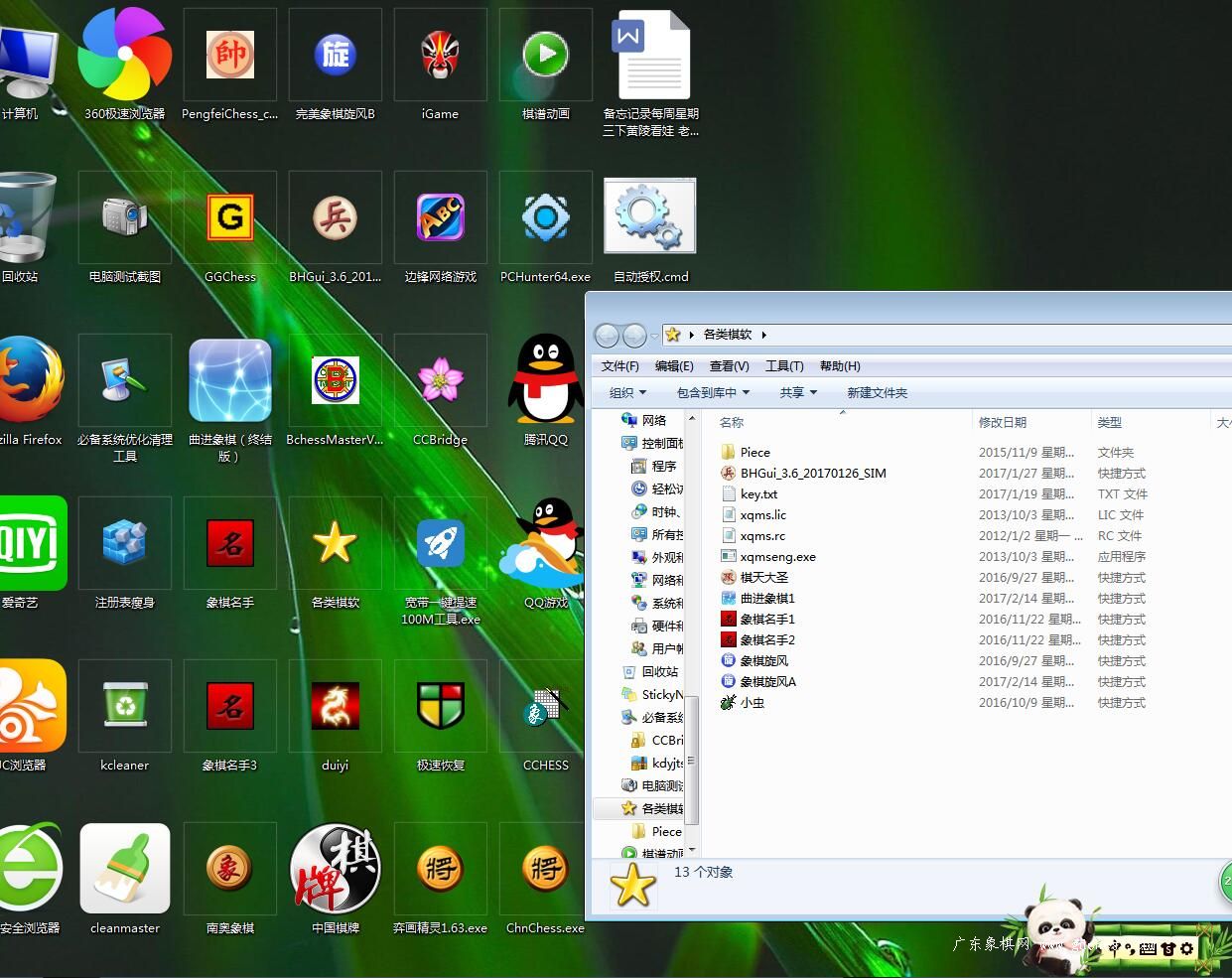Viewport: 1232px width, 978px height.
Task: Open cleanmaster desktop icon
Action: tap(125, 880)
